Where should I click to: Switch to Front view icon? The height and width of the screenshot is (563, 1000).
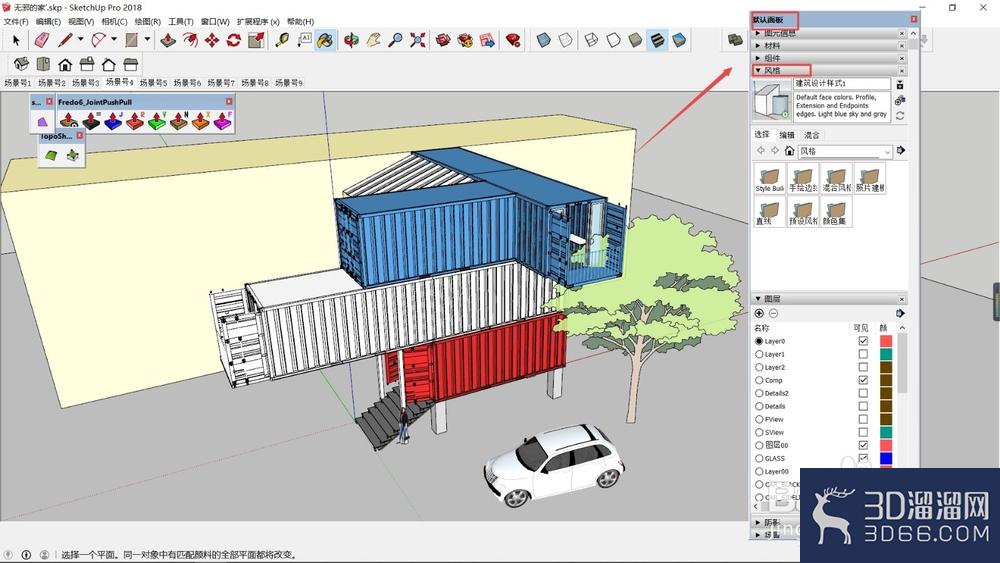(65, 64)
